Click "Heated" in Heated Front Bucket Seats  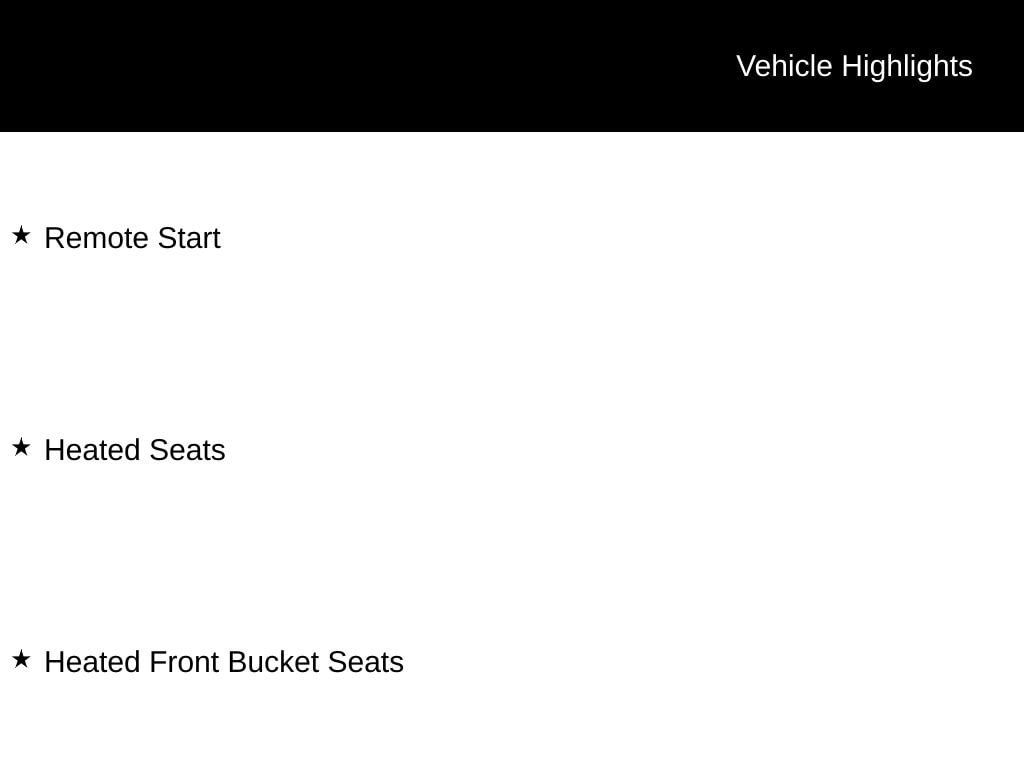93,663
